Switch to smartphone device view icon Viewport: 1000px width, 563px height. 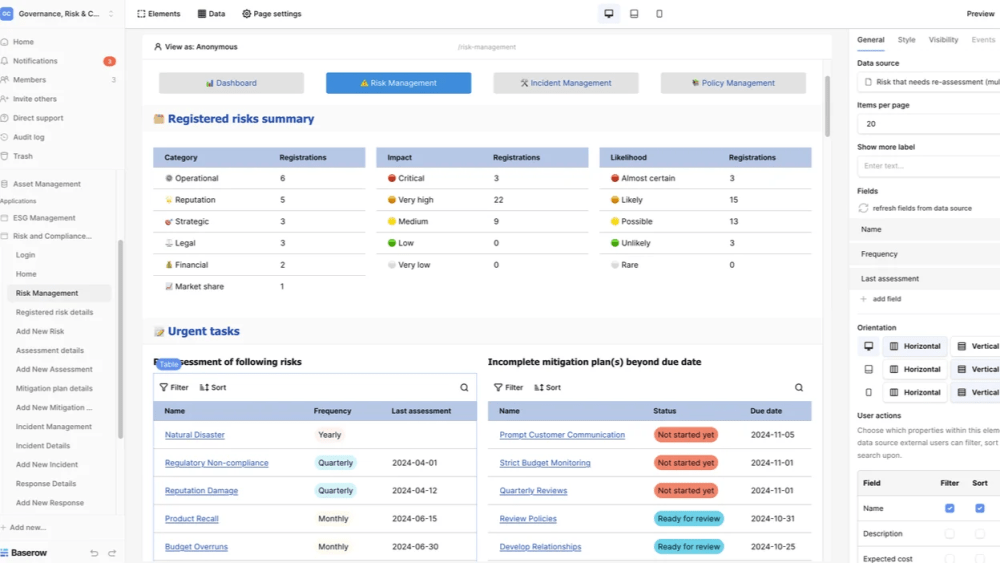tap(659, 13)
